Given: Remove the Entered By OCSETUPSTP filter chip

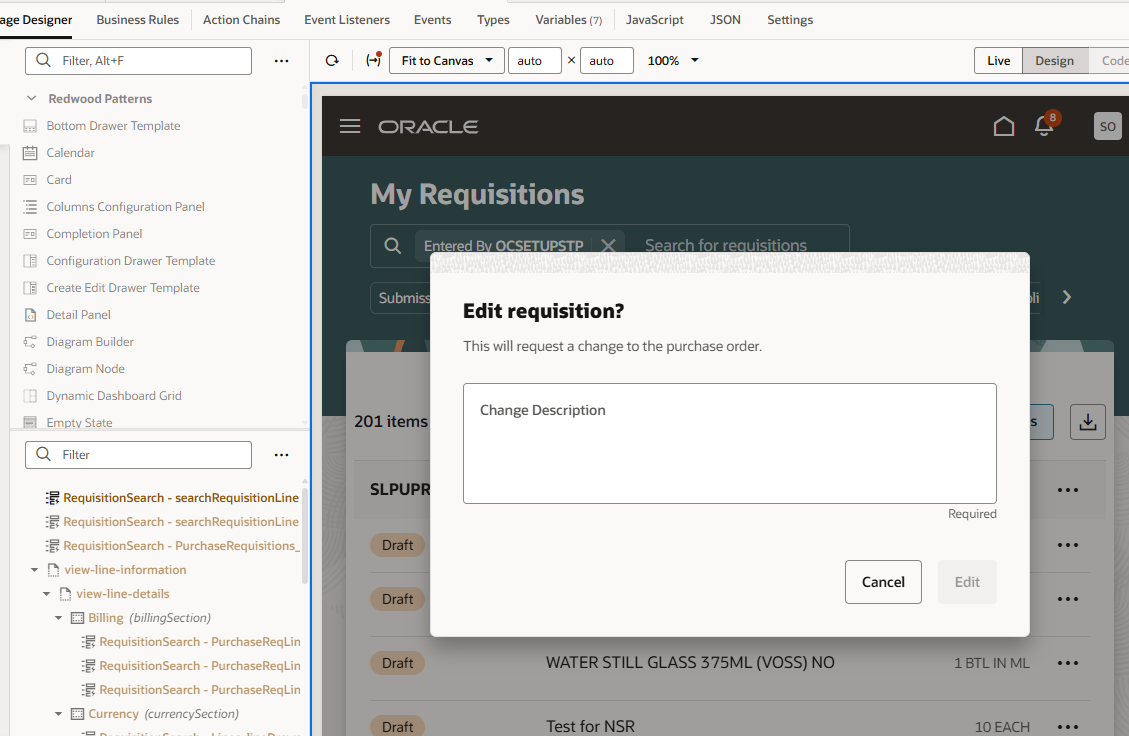Looking at the screenshot, I should [608, 244].
